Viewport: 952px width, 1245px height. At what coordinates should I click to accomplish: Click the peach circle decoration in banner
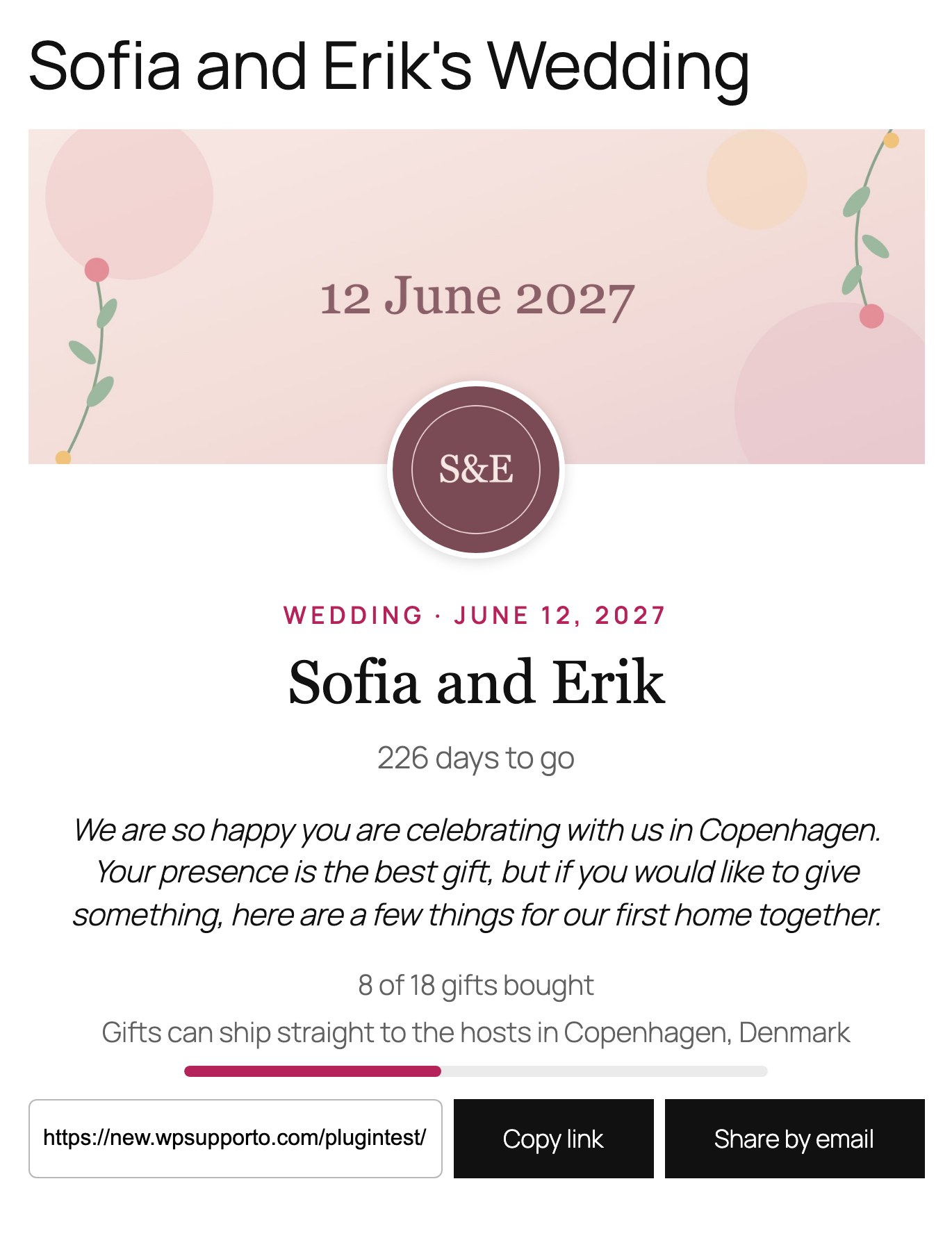(757, 179)
